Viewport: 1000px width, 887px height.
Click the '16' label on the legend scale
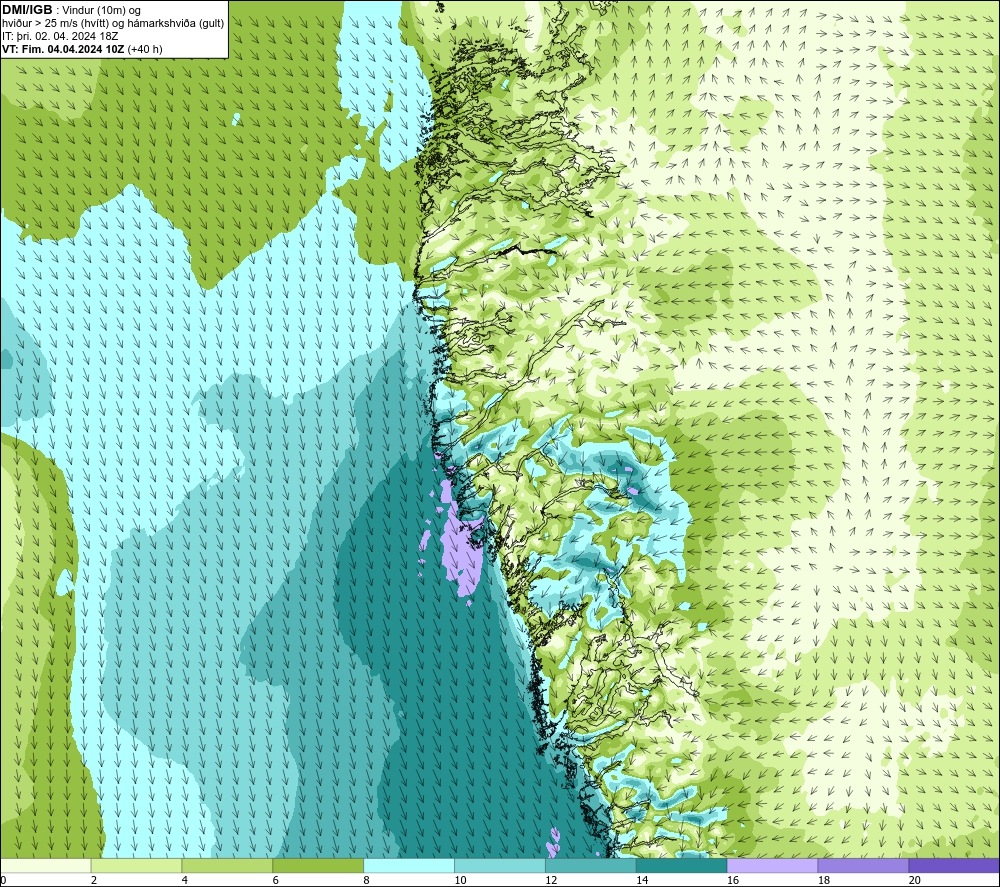tap(733, 880)
